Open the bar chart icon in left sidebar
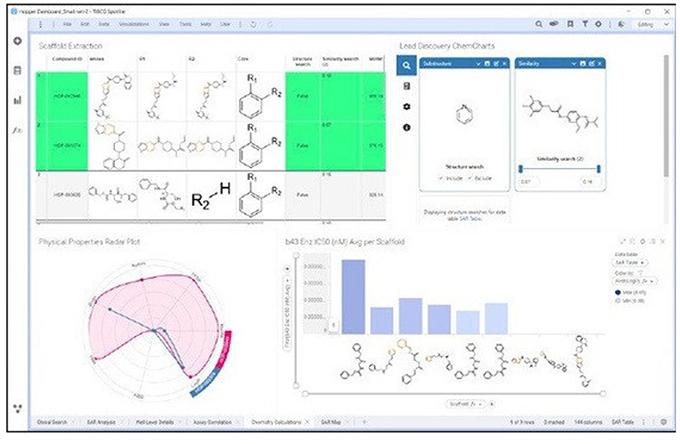 (x=17, y=100)
